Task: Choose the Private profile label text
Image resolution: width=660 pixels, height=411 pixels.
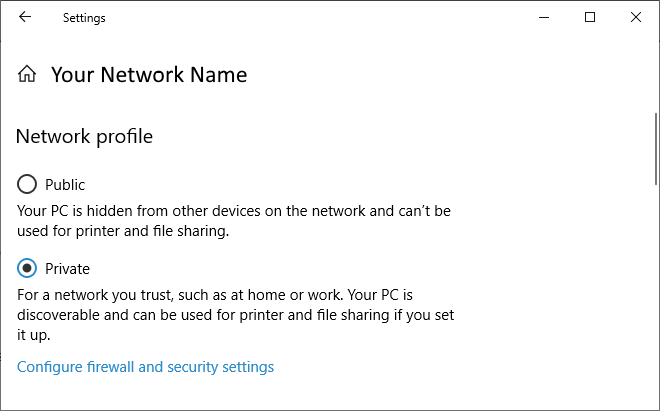Action: (67, 269)
